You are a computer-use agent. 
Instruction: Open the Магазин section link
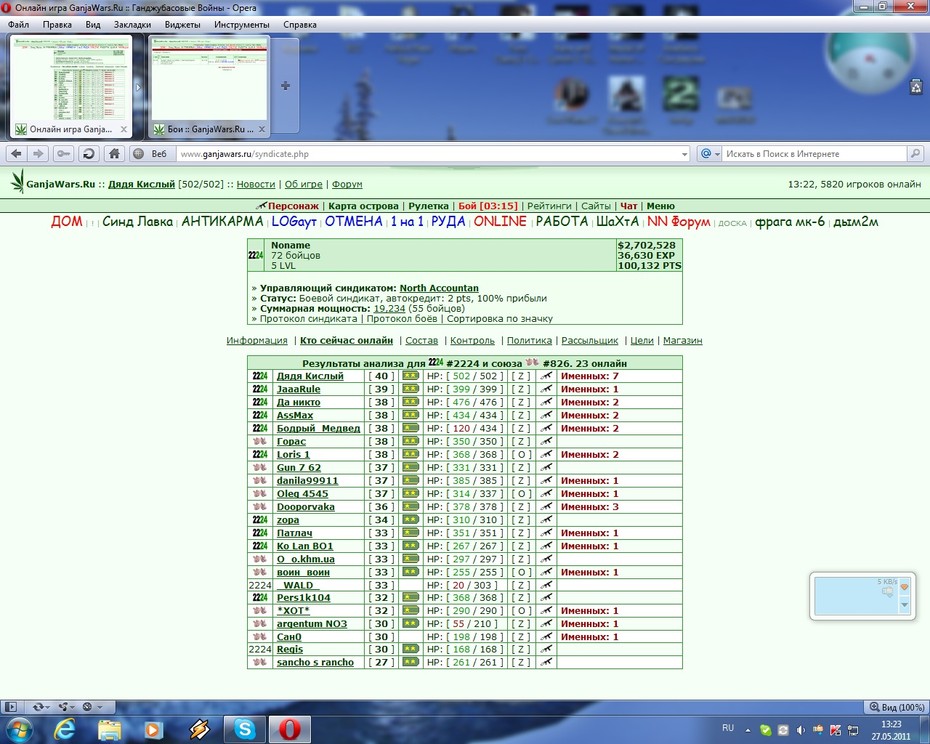point(682,340)
